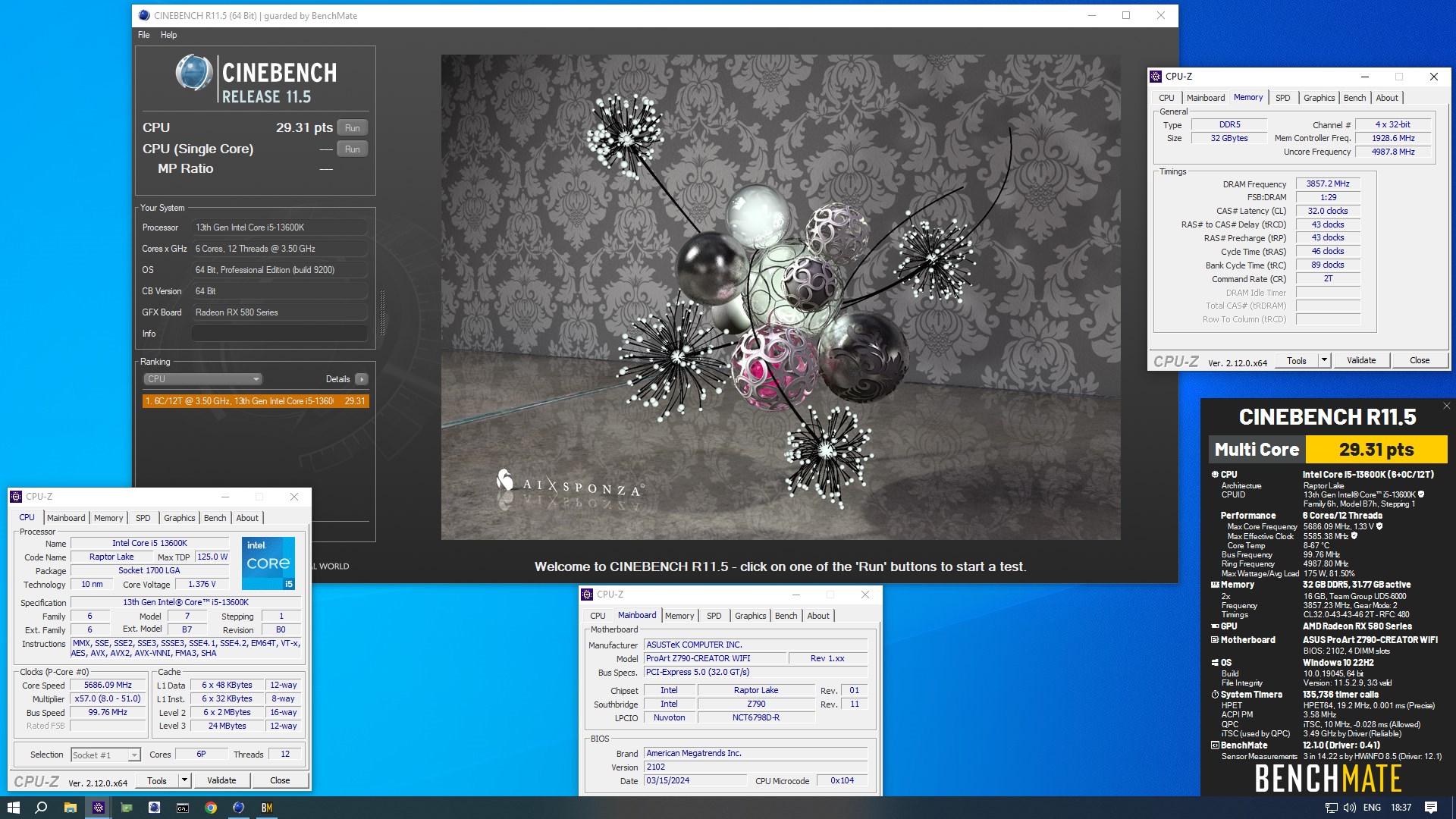The width and height of the screenshot is (1456, 819).
Task: Click the ProArt Z790-CREATOR WIFI model field
Action: click(714, 658)
